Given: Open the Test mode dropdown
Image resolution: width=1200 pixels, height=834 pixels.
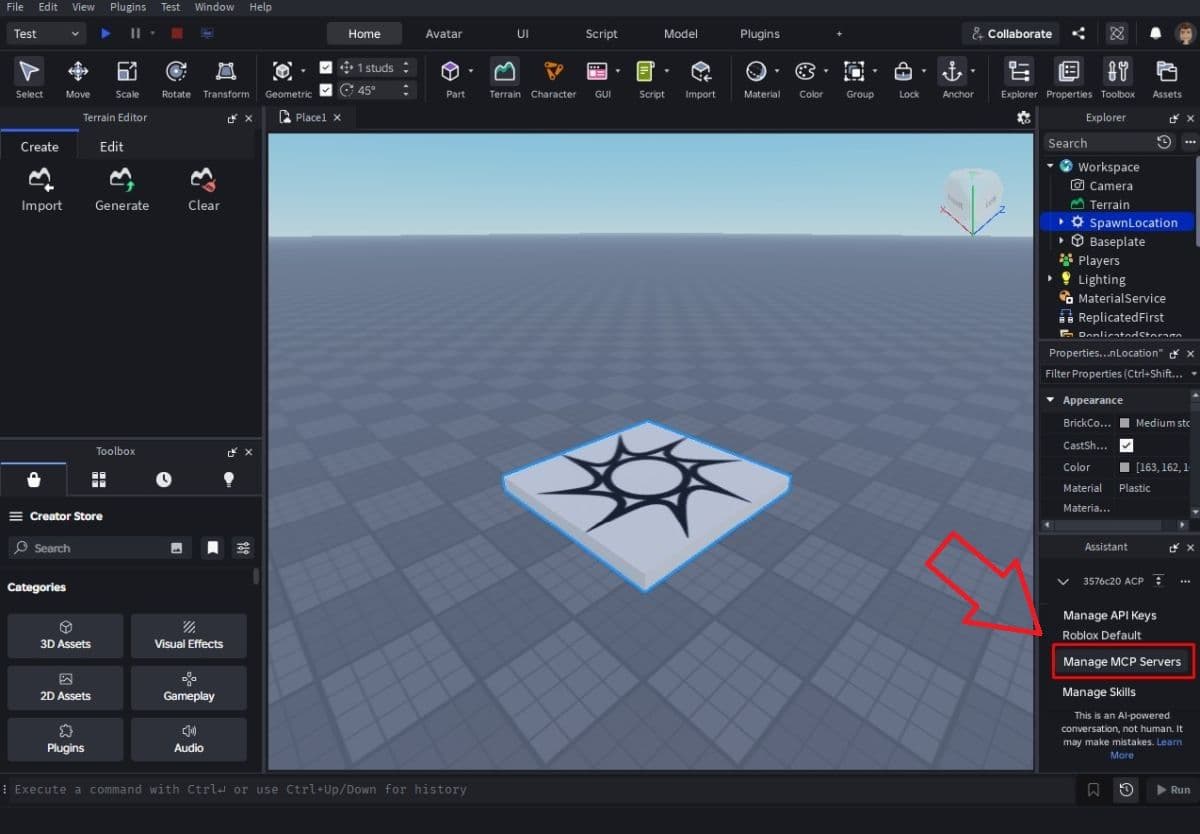Looking at the screenshot, I should [x=47, y=33].
